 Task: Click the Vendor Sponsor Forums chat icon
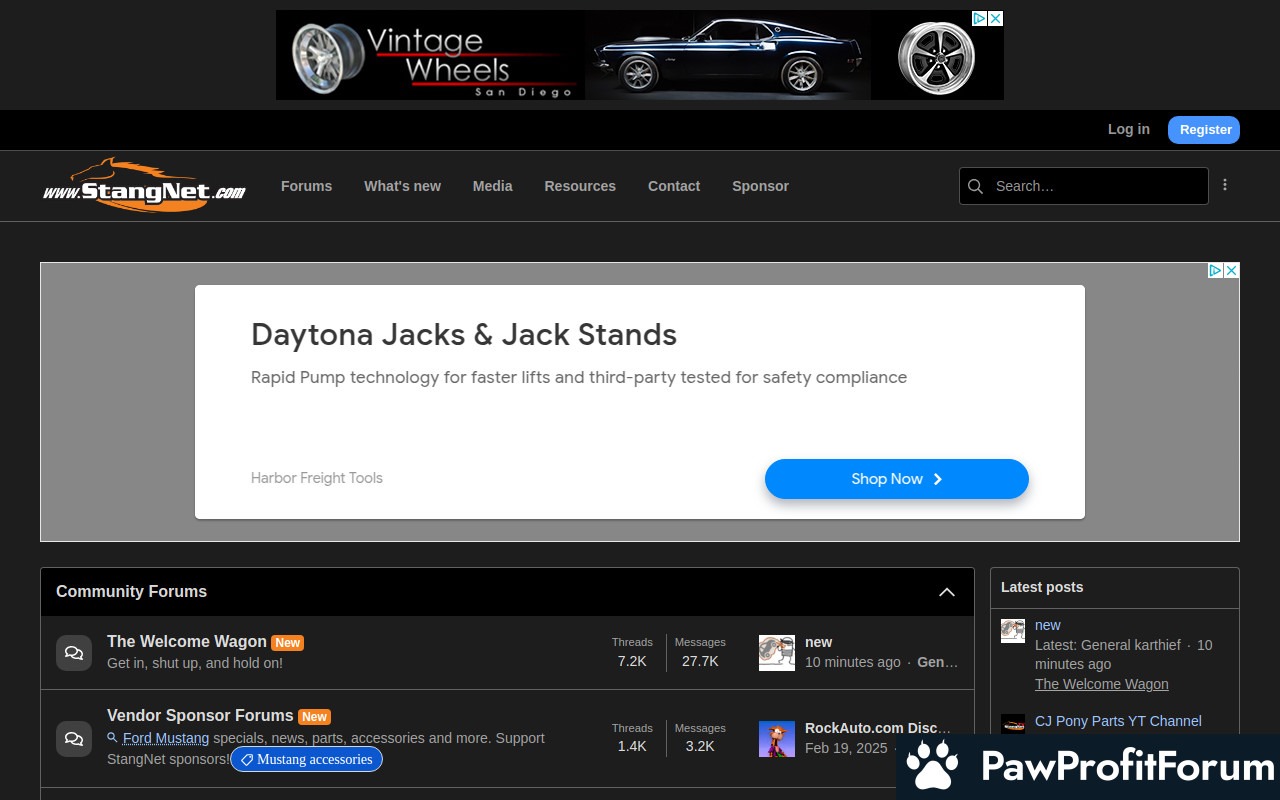pyautogui.click(x=74, y=739)
